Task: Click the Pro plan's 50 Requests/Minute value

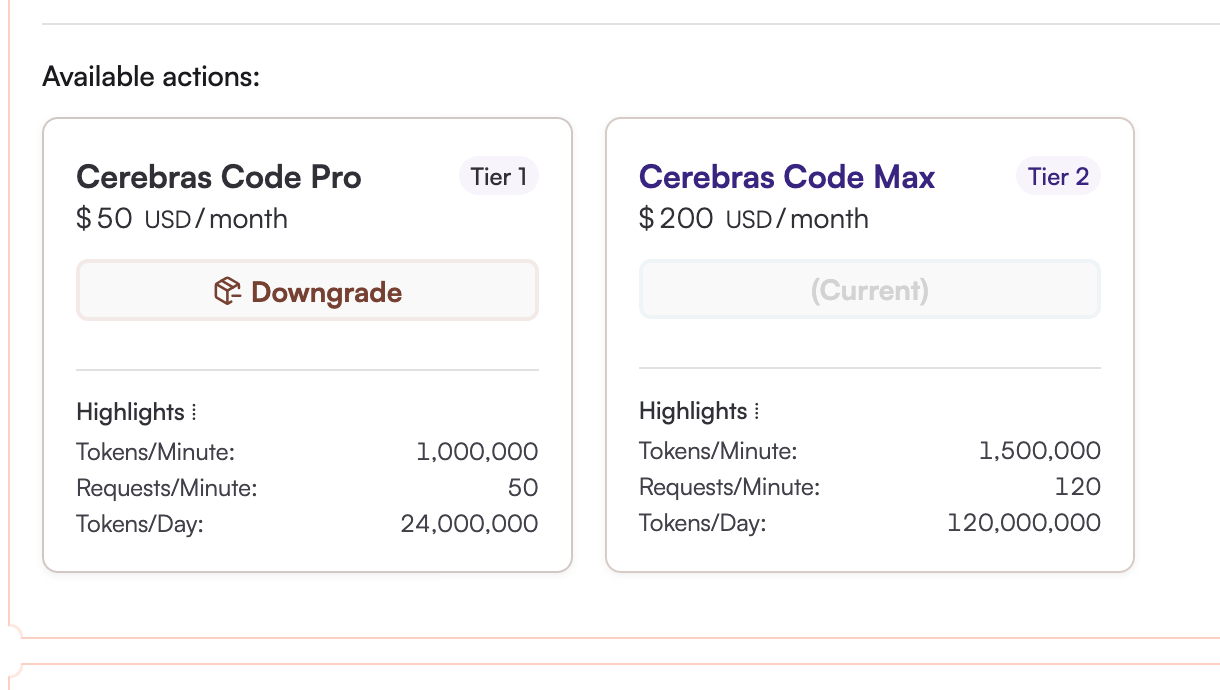Action: click(523, 488)
